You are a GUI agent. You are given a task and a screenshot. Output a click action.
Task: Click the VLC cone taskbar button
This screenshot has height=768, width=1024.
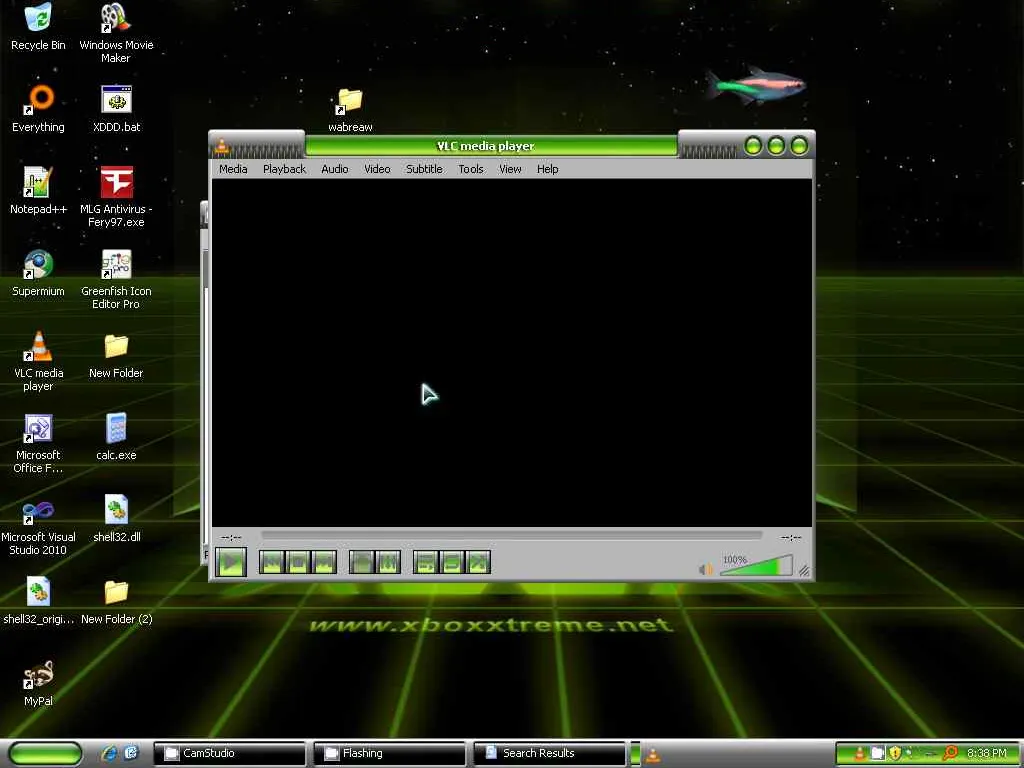652,755
